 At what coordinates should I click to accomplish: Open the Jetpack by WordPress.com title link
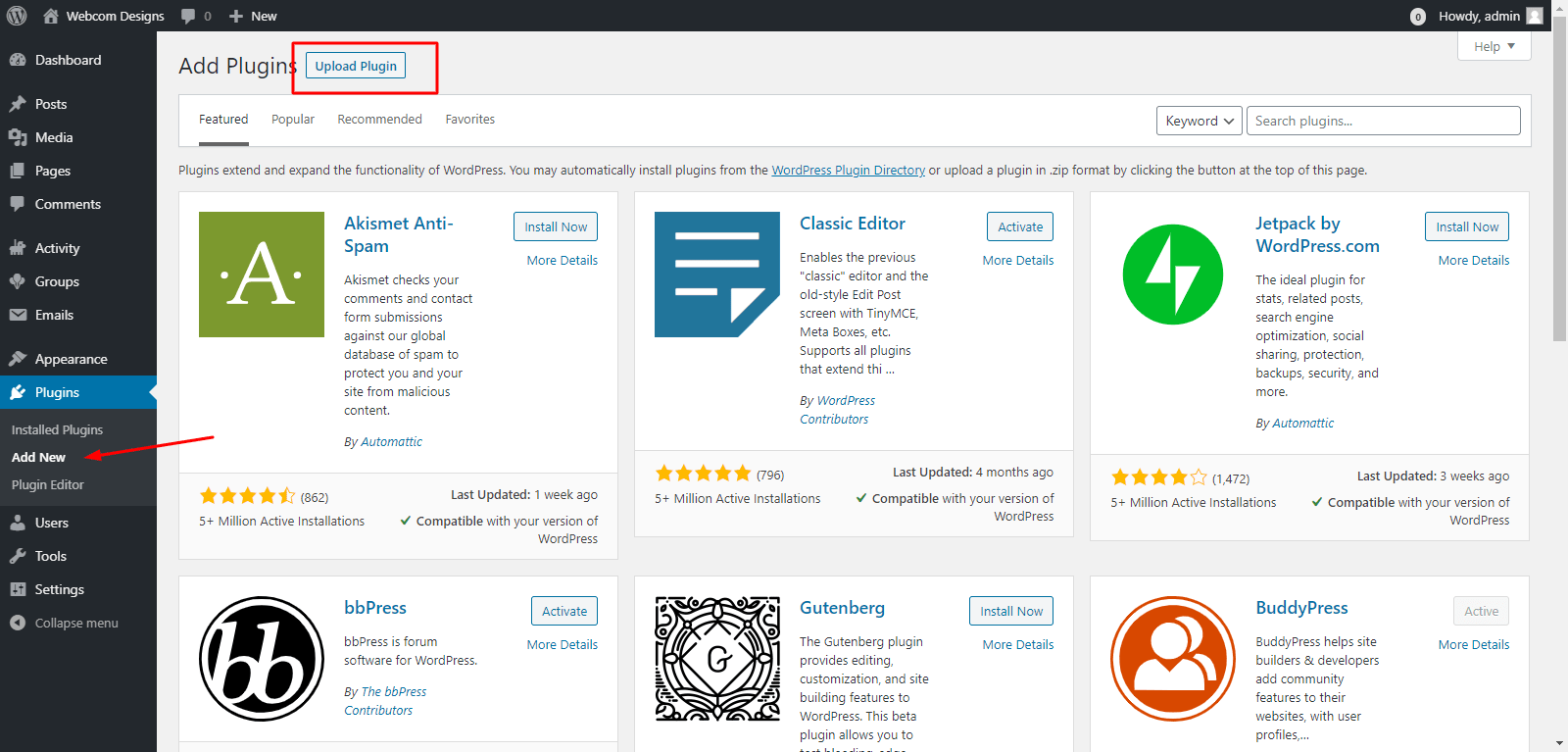[x=1317, y=235]
